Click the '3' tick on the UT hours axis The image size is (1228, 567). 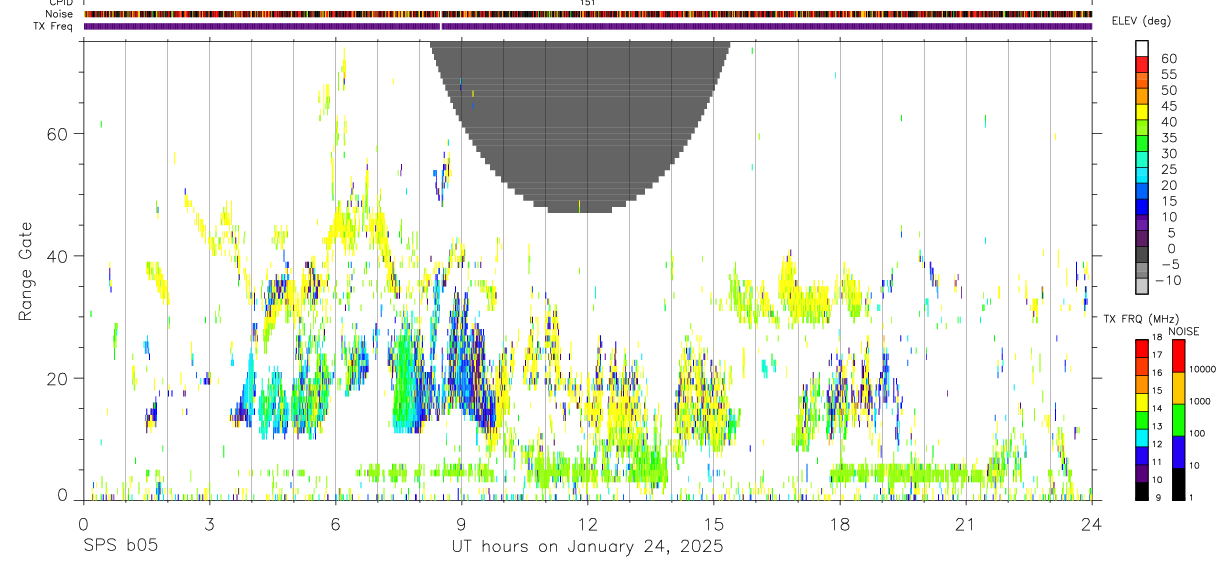point(209,523)
